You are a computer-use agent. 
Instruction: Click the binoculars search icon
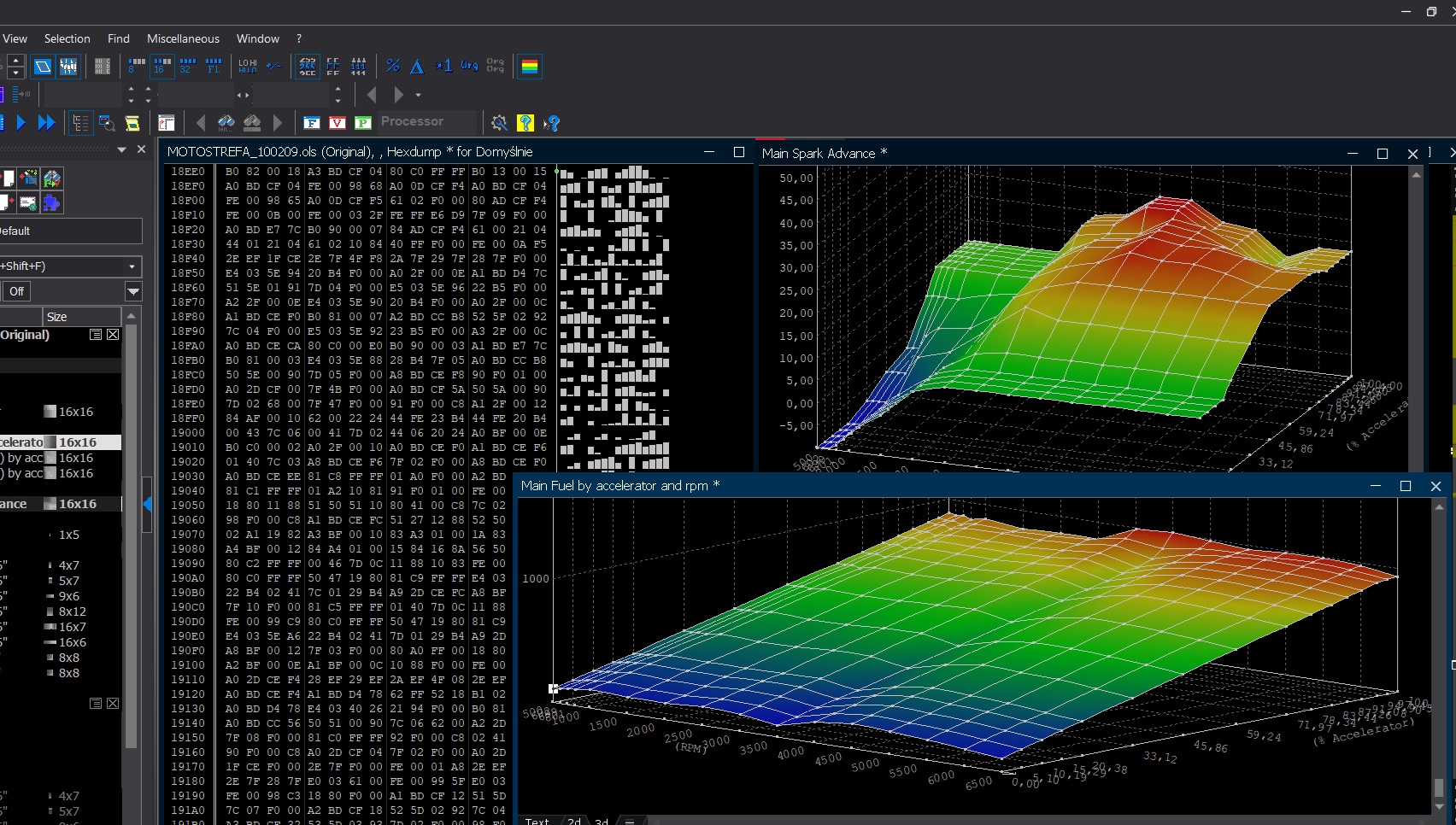(226, 123)
